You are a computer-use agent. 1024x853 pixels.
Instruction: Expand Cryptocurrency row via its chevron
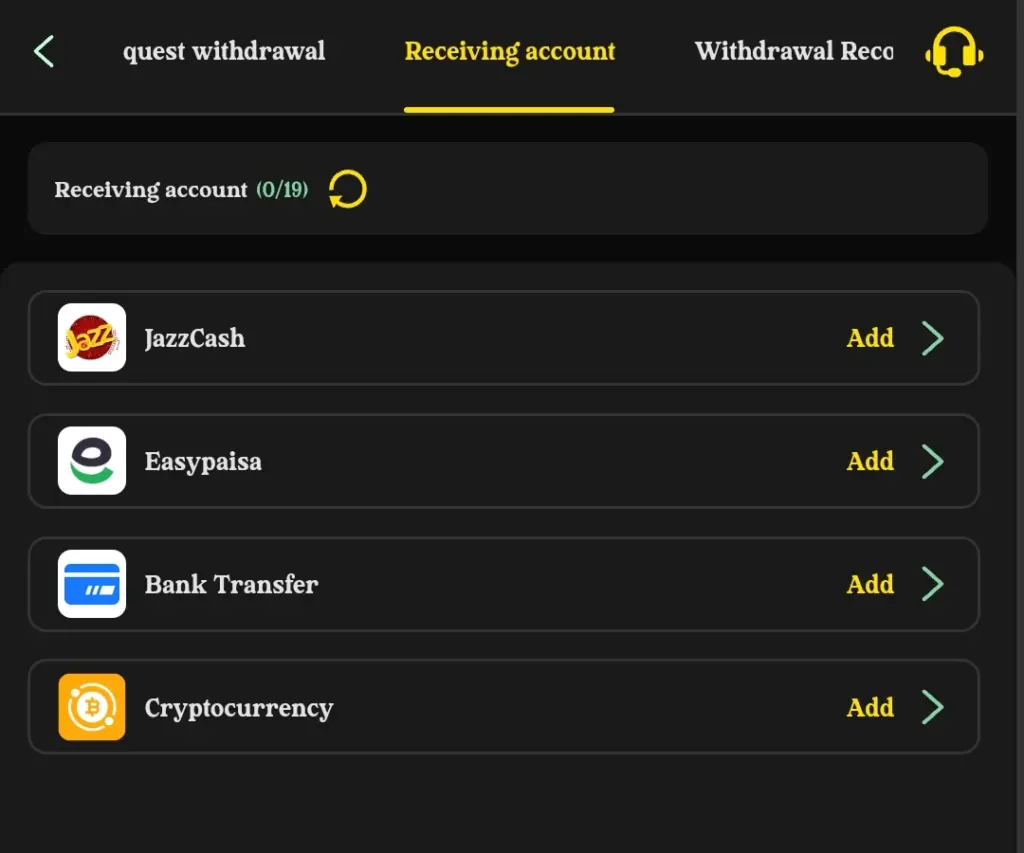point(933,707)
